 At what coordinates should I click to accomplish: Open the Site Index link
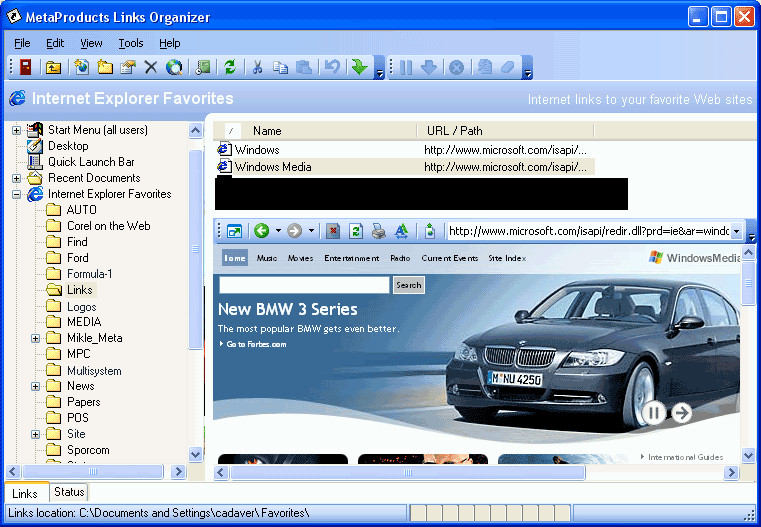[507, 258]
